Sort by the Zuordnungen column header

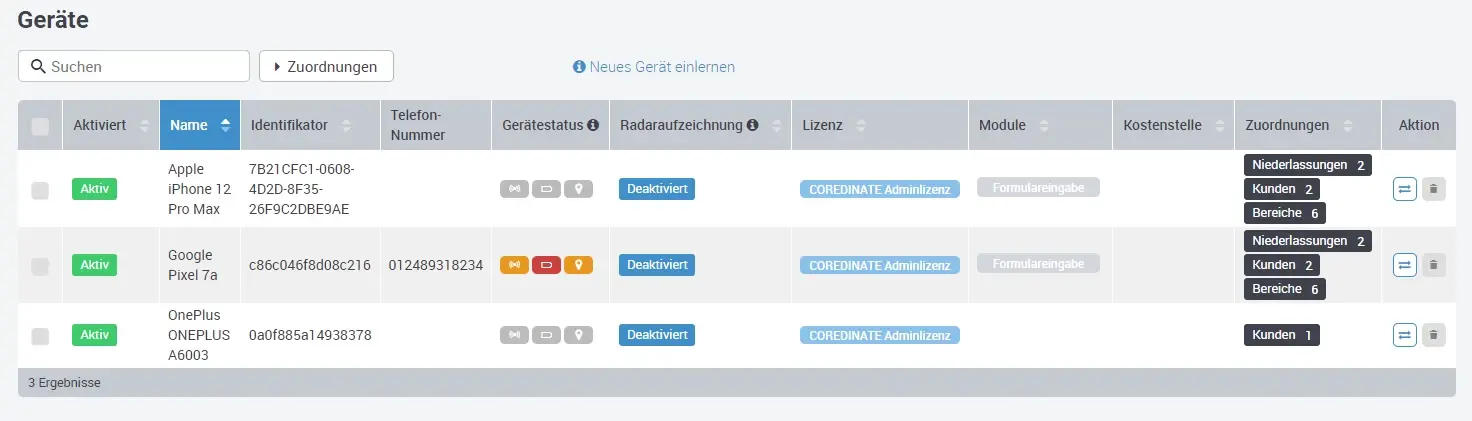coord(1308,125)
